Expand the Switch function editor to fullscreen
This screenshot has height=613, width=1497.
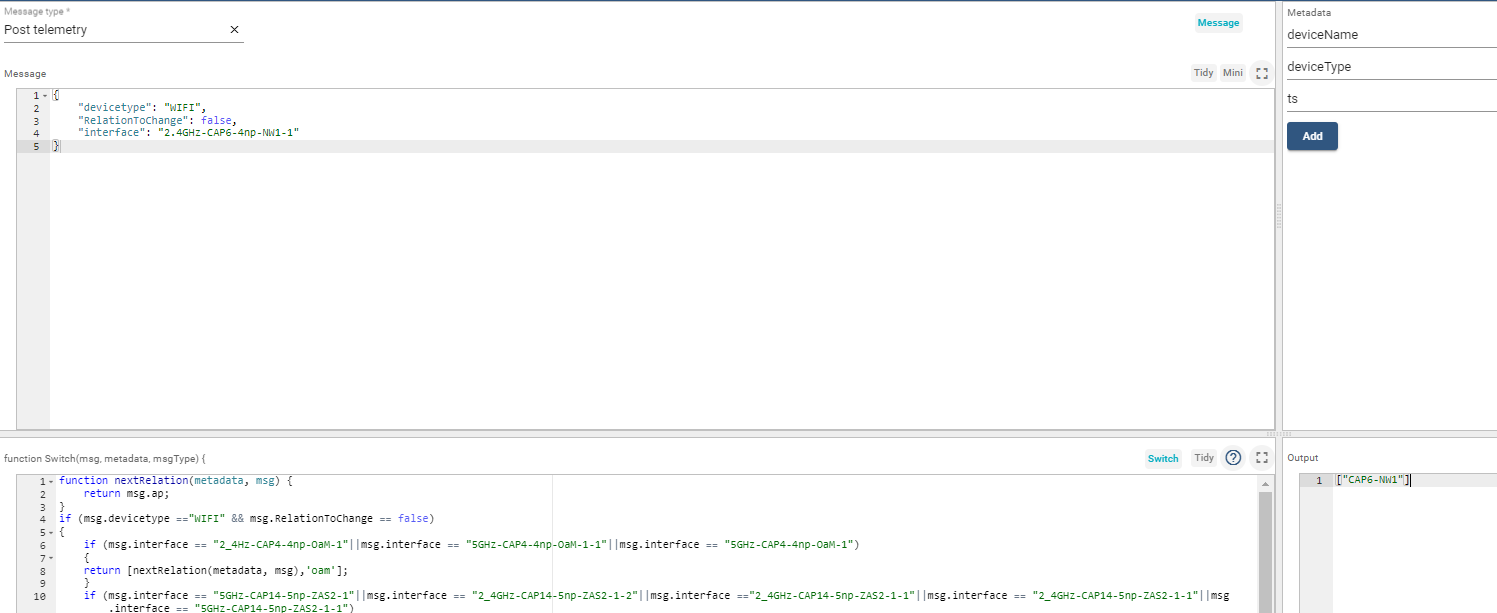(x=1261, y=457)
